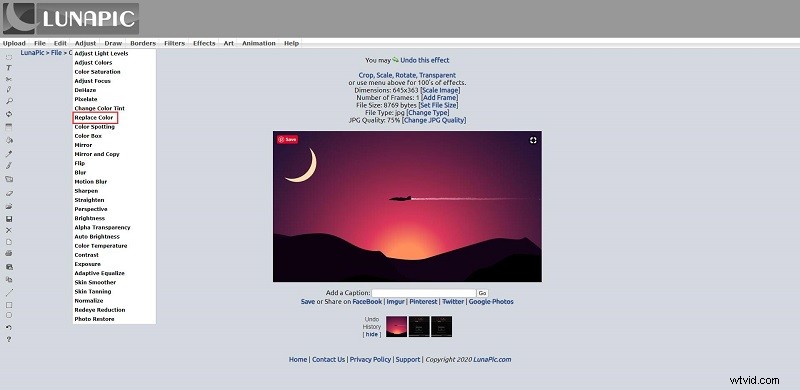Click the Set File Size link
Image resolution: width=800 pixels, height=390 pixels.
(438, 105)
